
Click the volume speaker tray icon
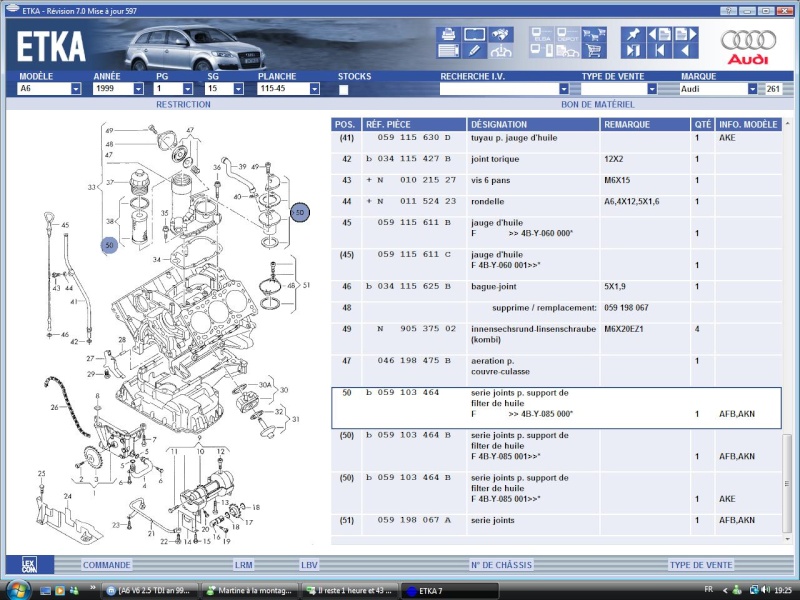pos(765,590)
